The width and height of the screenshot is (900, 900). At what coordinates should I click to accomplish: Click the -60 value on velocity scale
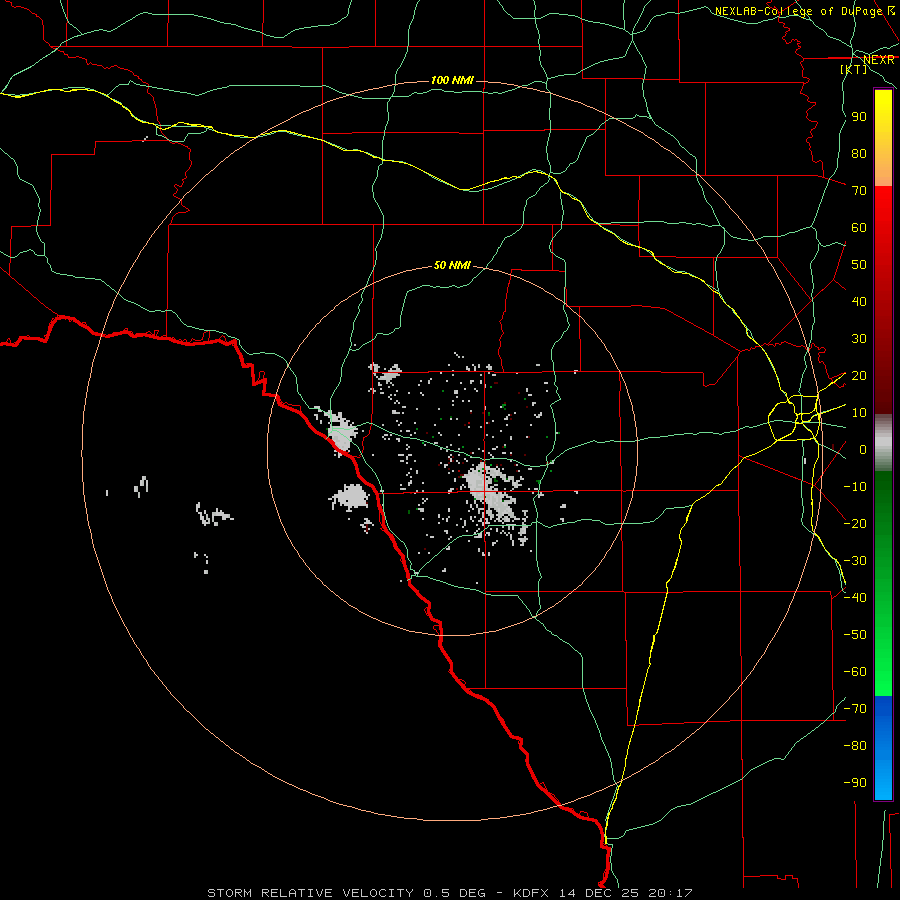coord(855,672)
